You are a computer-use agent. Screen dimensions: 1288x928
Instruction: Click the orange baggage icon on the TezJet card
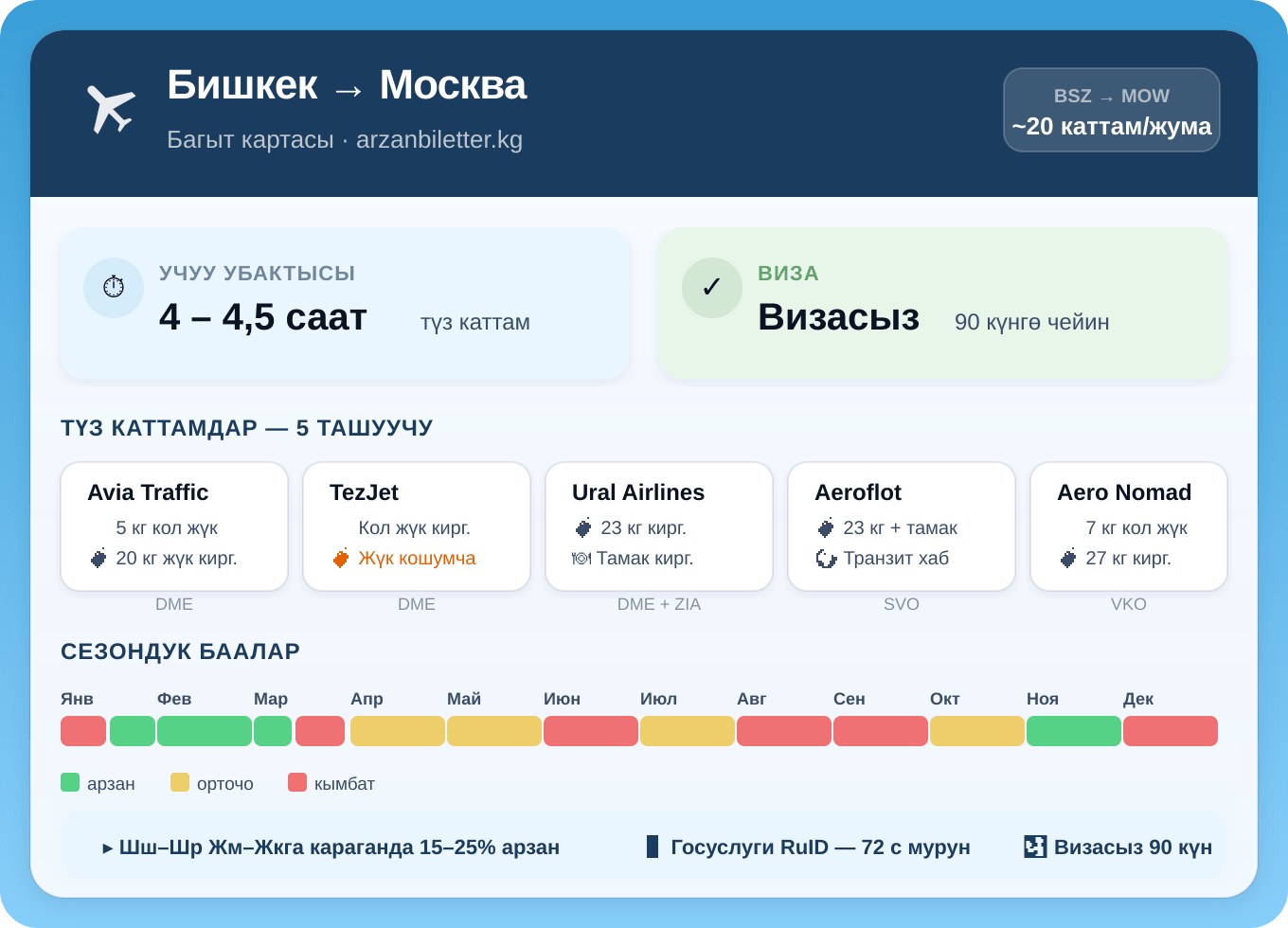(x=343, y=559)
